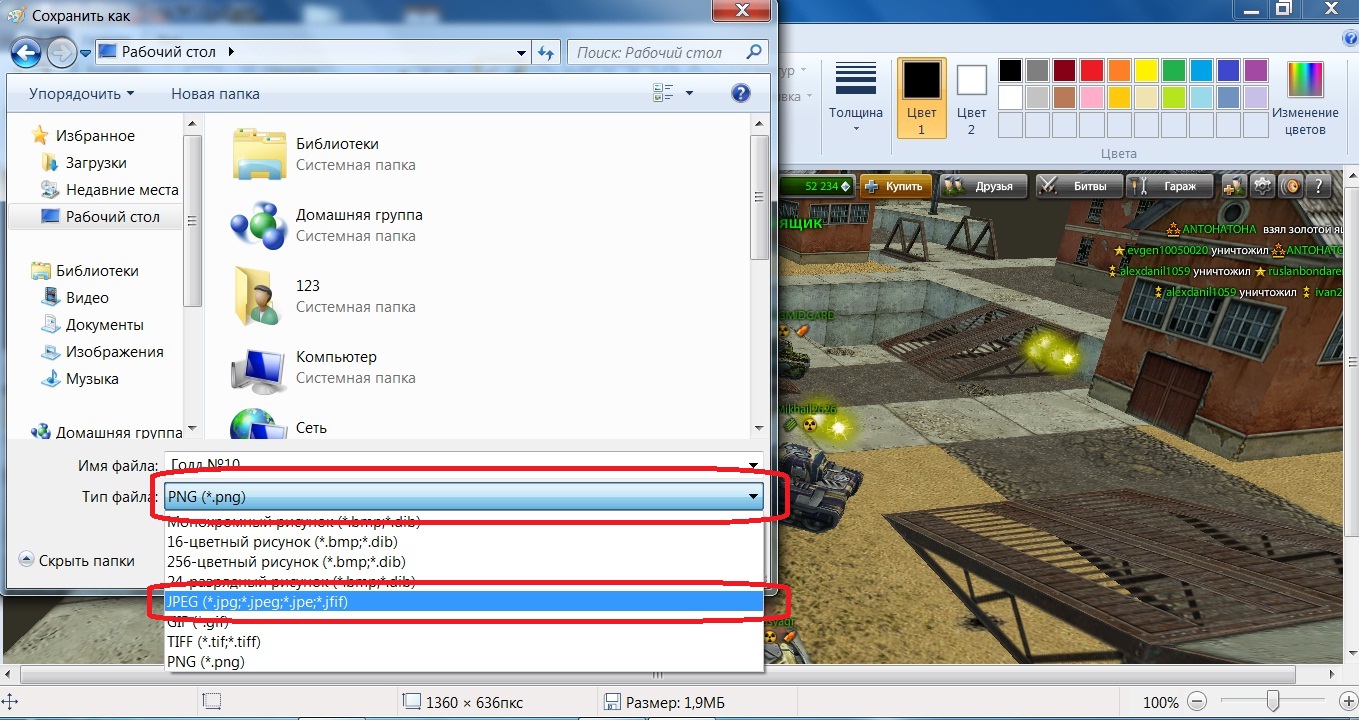Viewport: 1359px width, 720px height.
Task: Choose PNG option in type list
Action: tap(464, 662)
